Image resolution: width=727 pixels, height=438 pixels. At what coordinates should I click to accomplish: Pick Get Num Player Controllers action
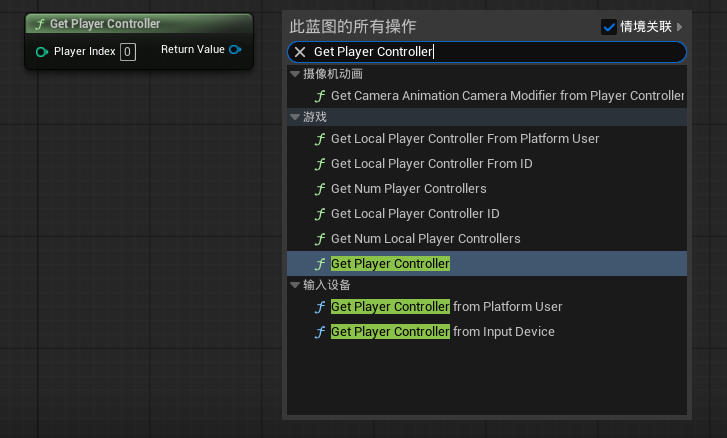tap(487, 189)
